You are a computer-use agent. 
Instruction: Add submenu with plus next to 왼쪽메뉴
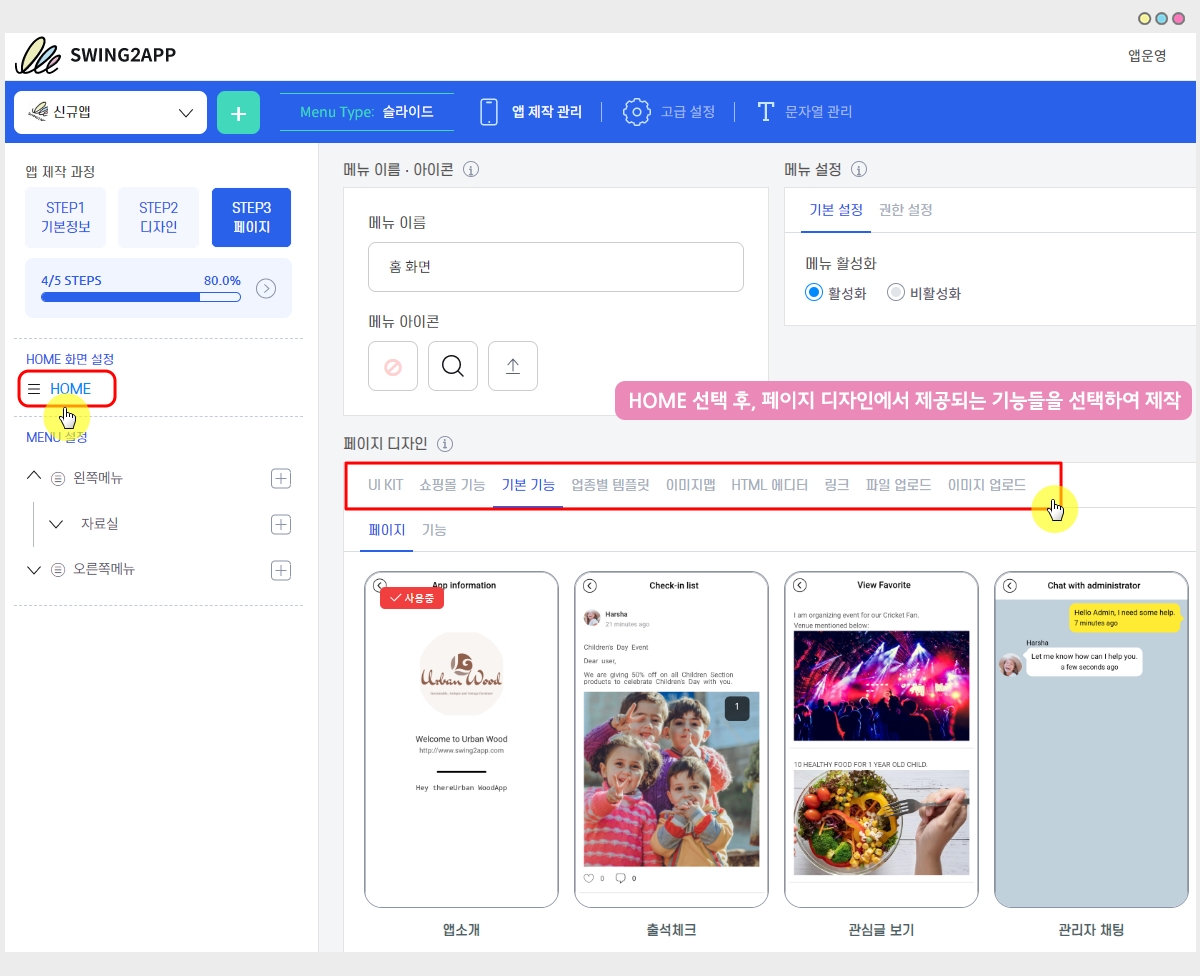click(281, 478)
